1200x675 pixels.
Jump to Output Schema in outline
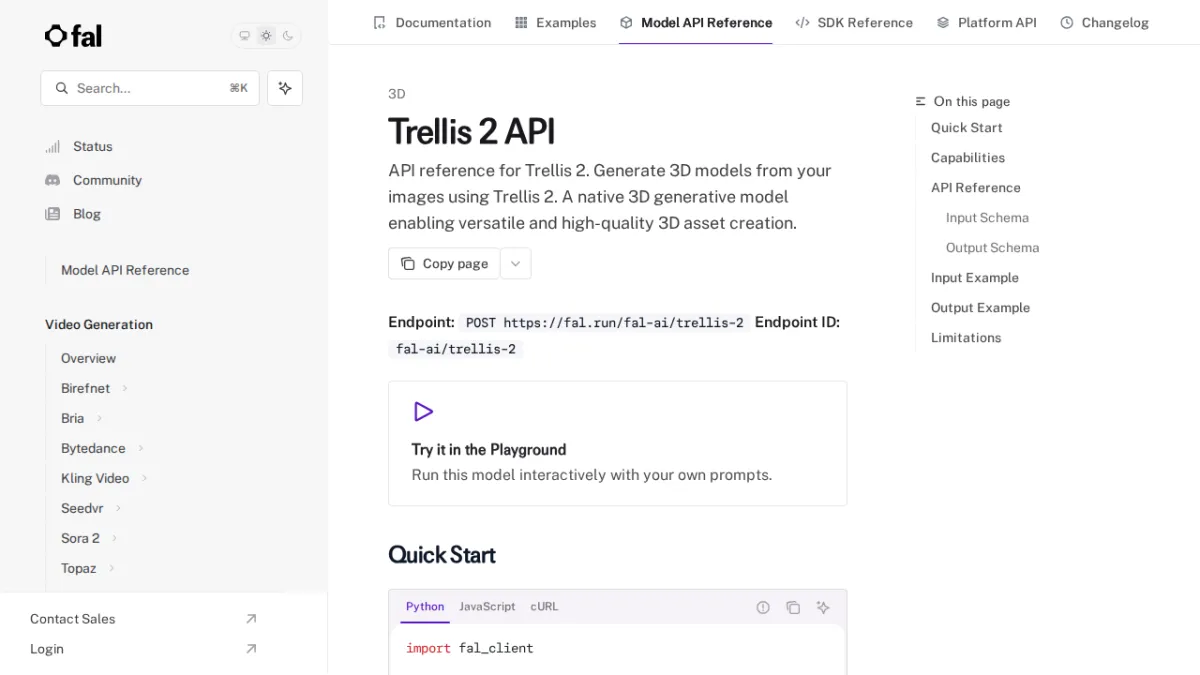[x=992, y=248]
